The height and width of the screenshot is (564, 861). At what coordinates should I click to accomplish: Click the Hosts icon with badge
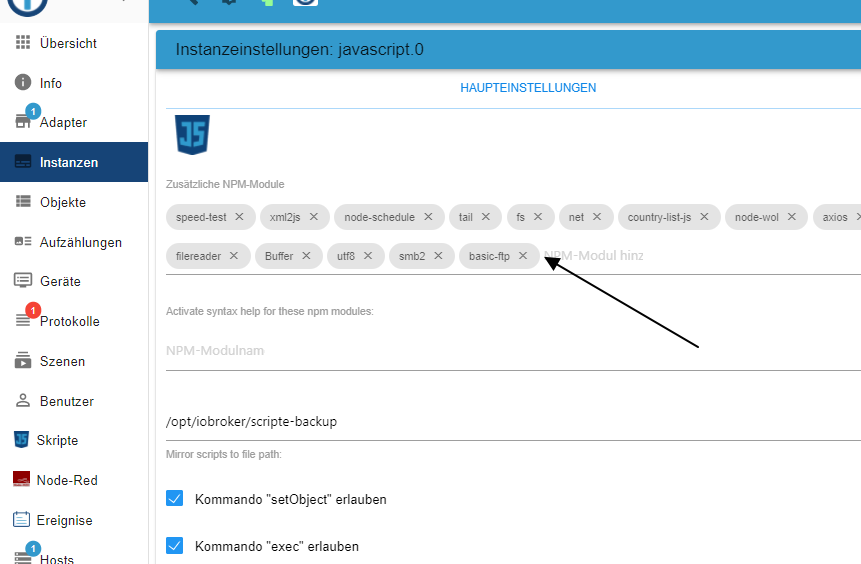point(24,555)
